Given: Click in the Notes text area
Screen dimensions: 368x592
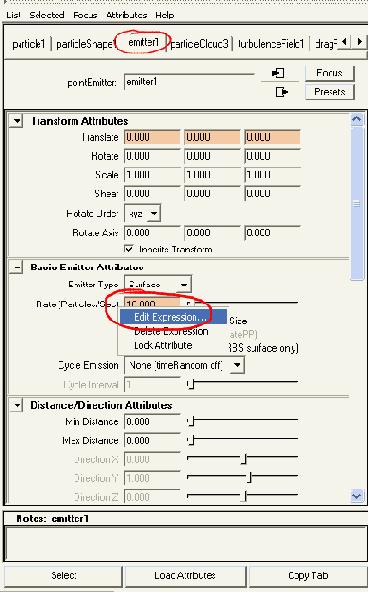Looking at the screenshot, I should click(185, 544).
